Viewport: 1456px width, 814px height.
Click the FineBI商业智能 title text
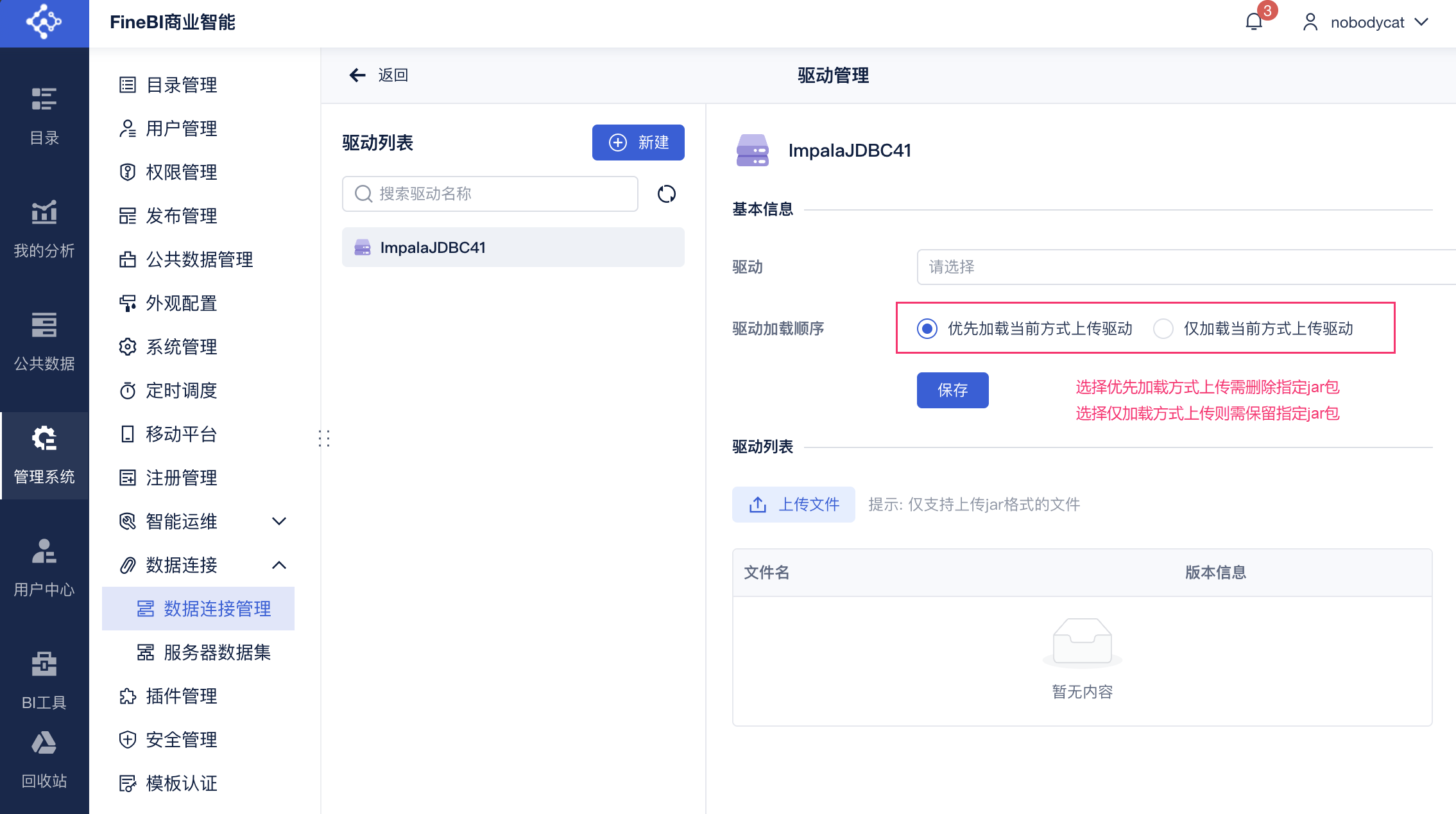tap(173, 22)
